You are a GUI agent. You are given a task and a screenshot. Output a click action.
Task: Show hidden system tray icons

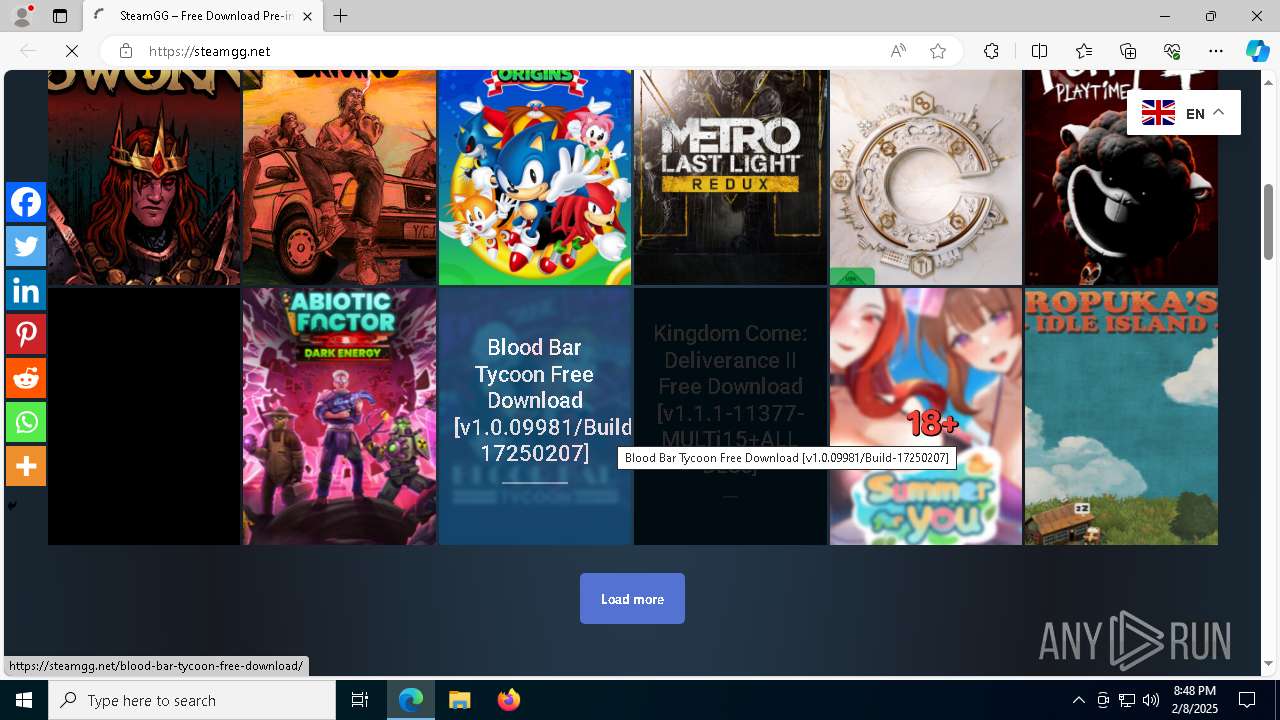click(1078, 700)
